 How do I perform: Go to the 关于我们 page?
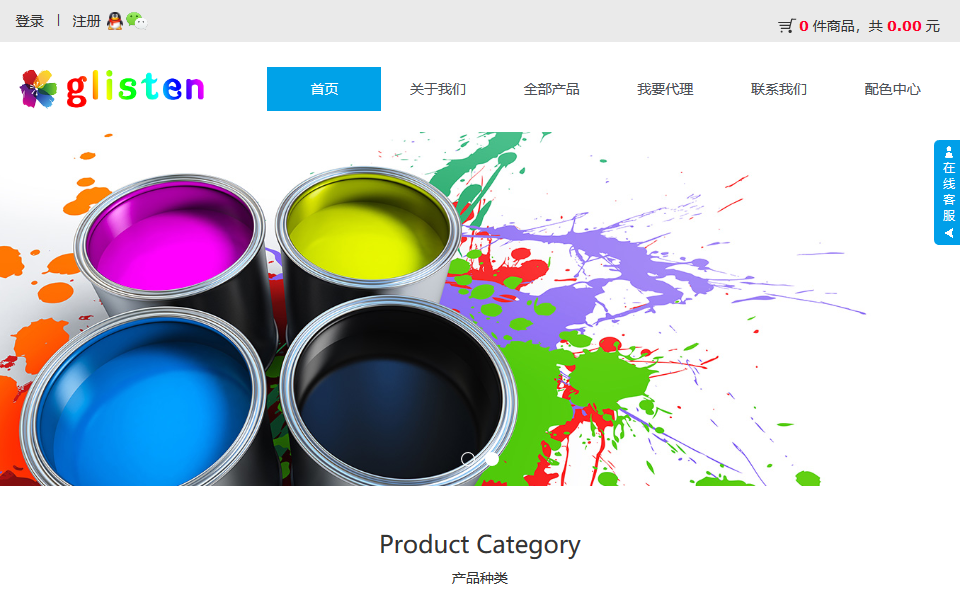point(438,89)
